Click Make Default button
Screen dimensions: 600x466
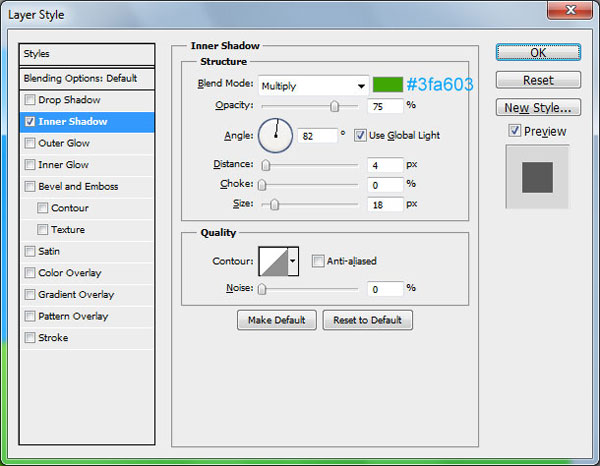click(x=277, y=320)
